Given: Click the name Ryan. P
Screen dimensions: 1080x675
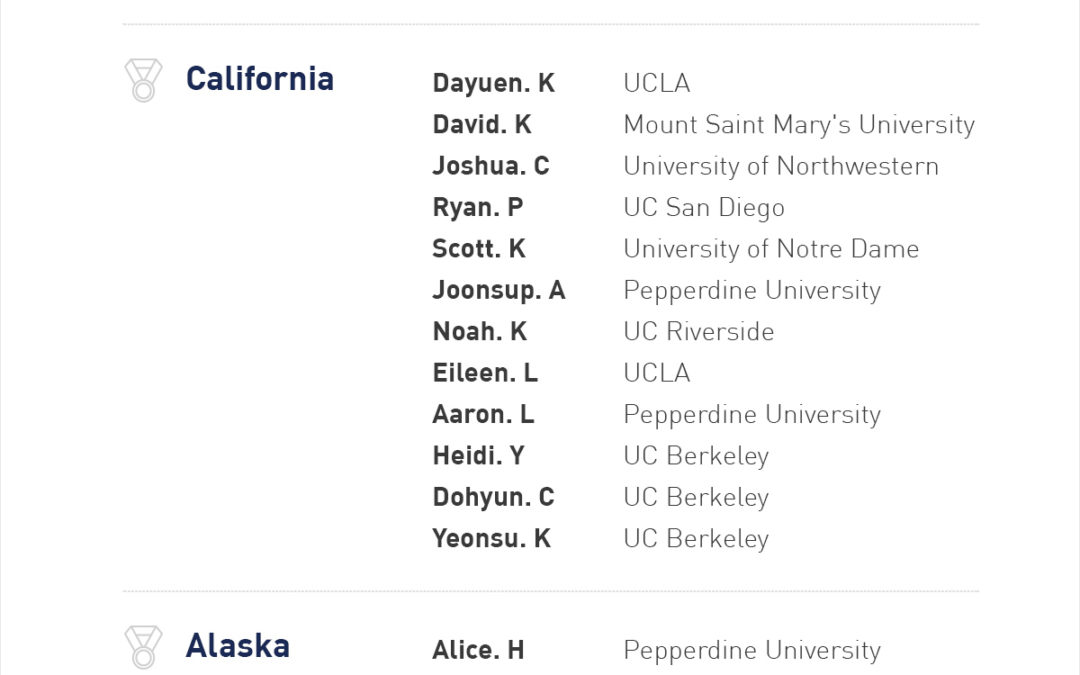Looking at the screenshot, I should coord(478,208).
